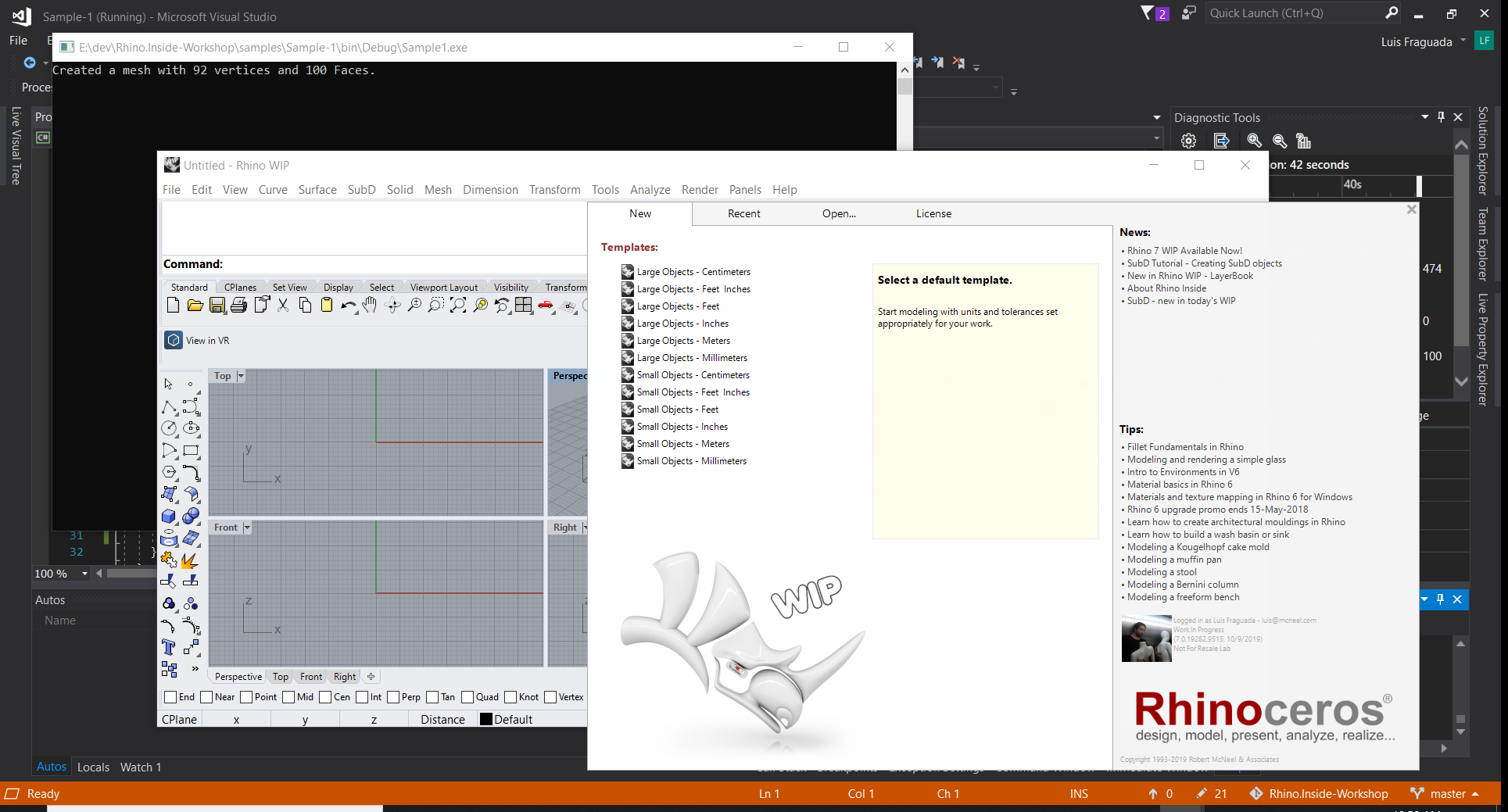1508x812 pixels.
Task: Open Diagnostic Tools settings gear
Action: pos(1188,141)
